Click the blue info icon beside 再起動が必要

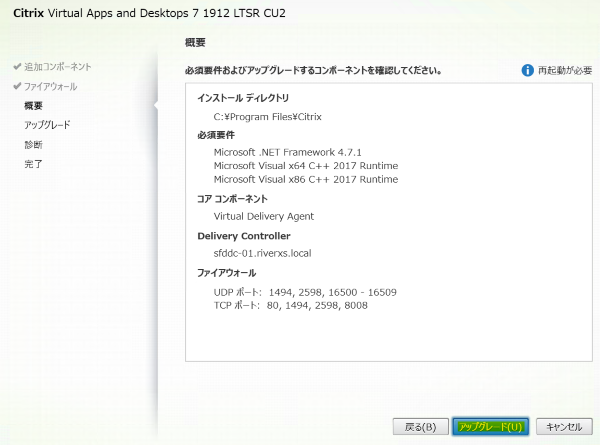pyautogui.click(x=528, y=71)
